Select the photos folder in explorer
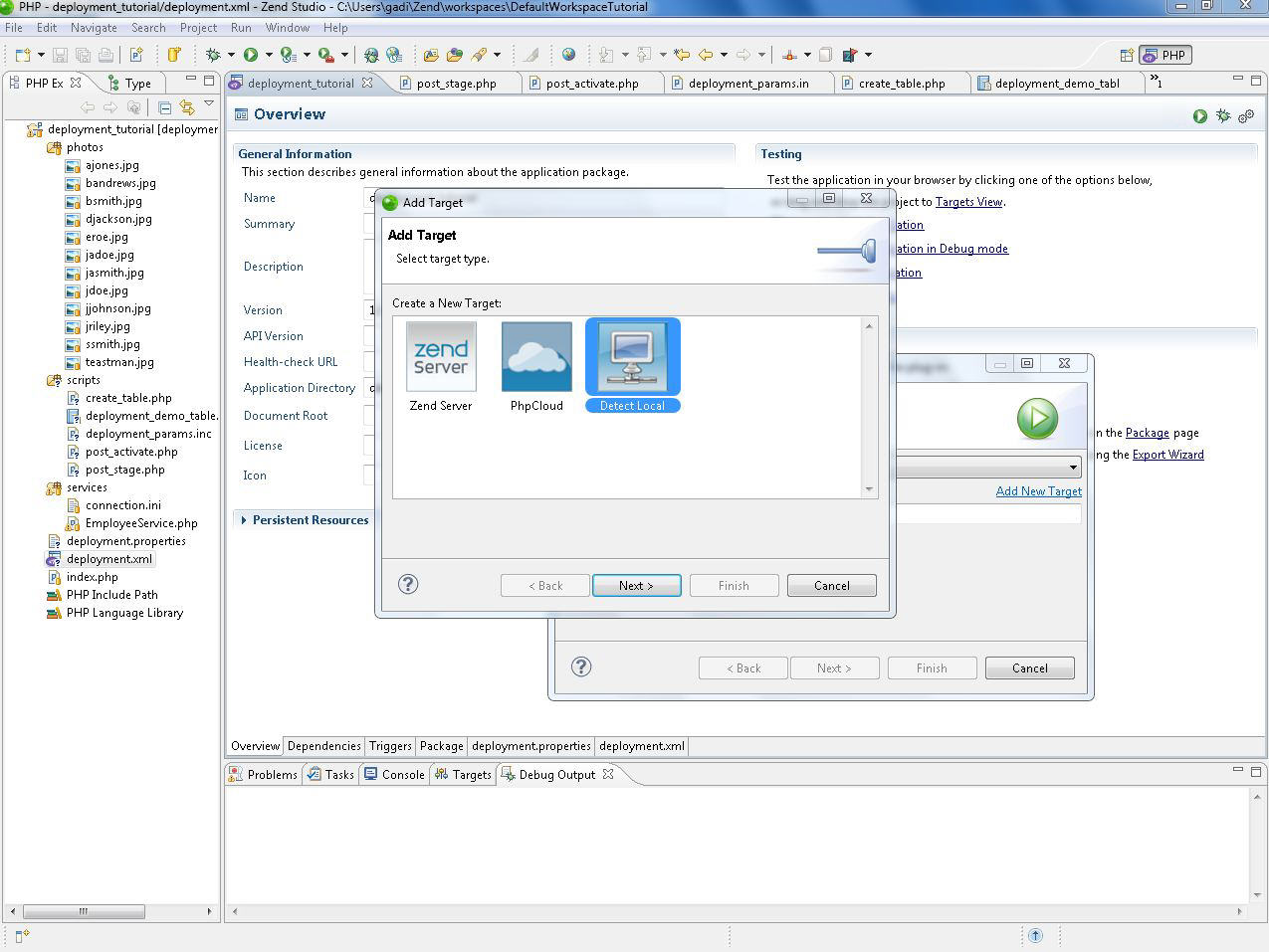This screenshot has height=952, width=1269. (85, 147)
